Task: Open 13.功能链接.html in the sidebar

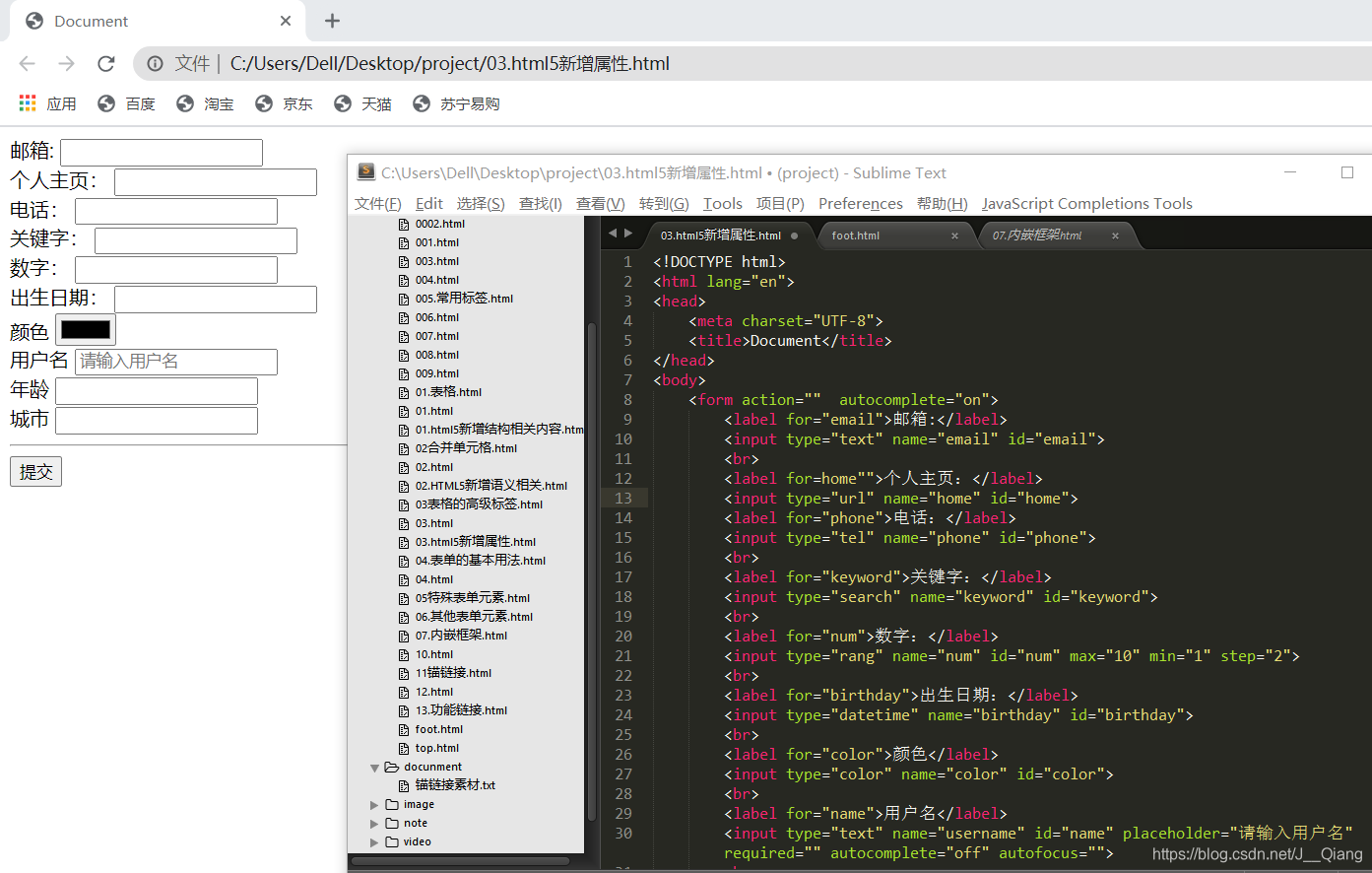Action: click(461, 710)
